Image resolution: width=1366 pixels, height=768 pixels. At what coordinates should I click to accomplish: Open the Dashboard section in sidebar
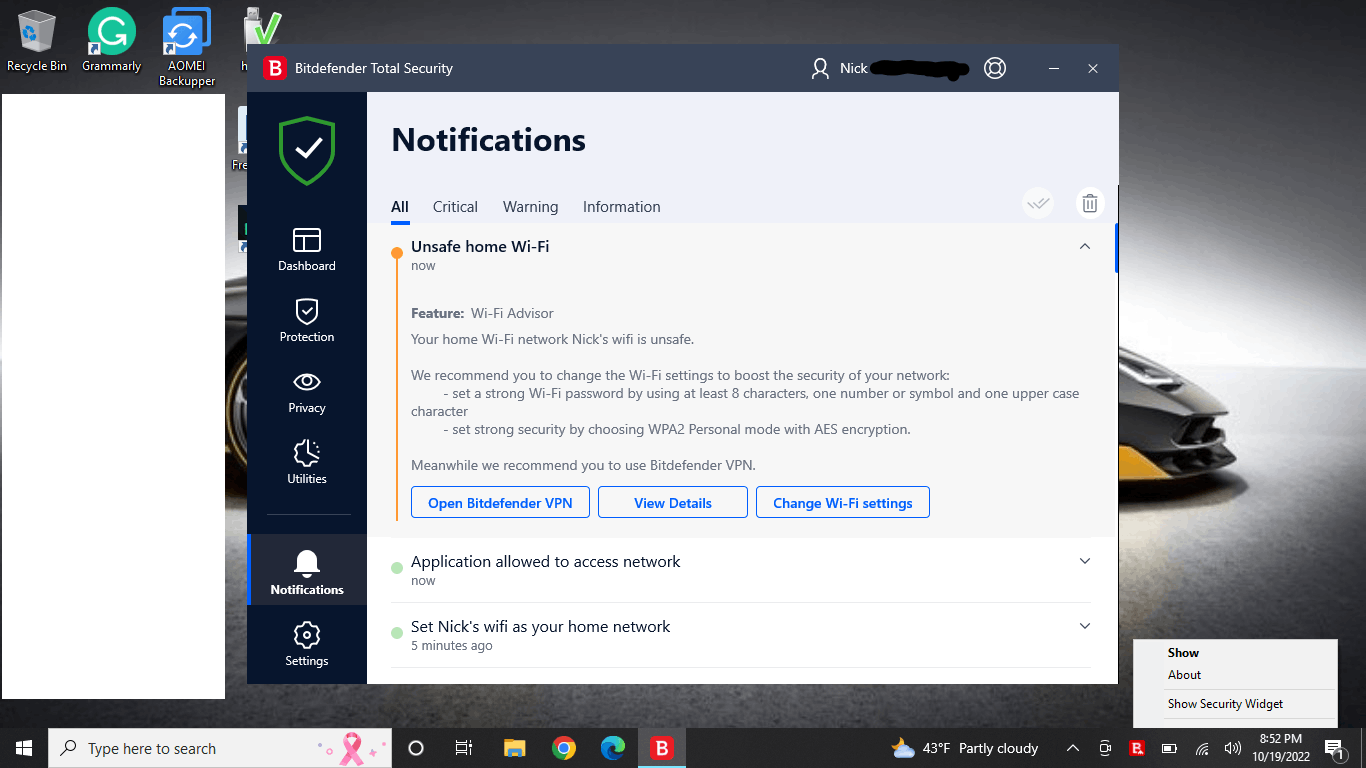[x=307, y=250]
